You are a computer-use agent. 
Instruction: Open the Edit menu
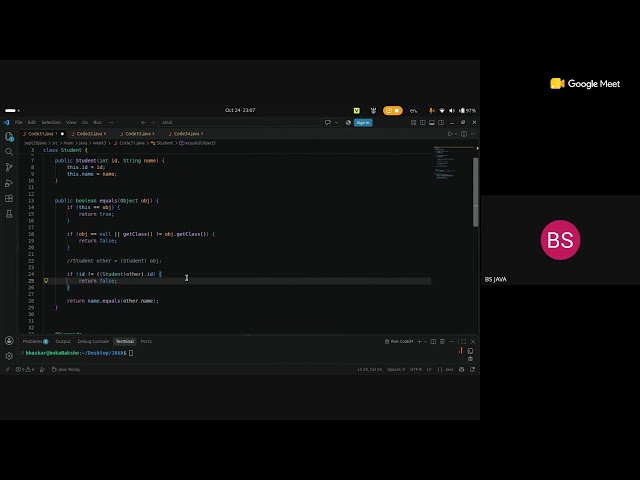coord(32,122)
